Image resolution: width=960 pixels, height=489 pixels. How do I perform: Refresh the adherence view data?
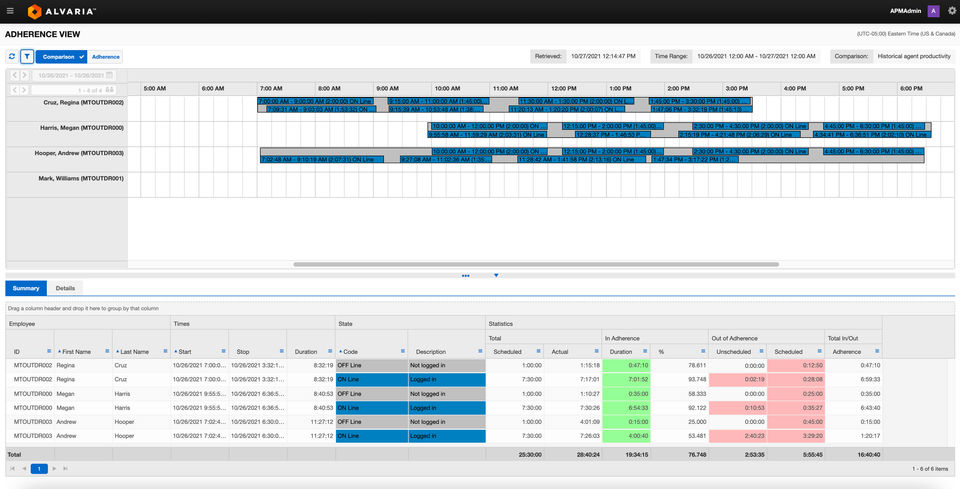[x=12, y=57]
